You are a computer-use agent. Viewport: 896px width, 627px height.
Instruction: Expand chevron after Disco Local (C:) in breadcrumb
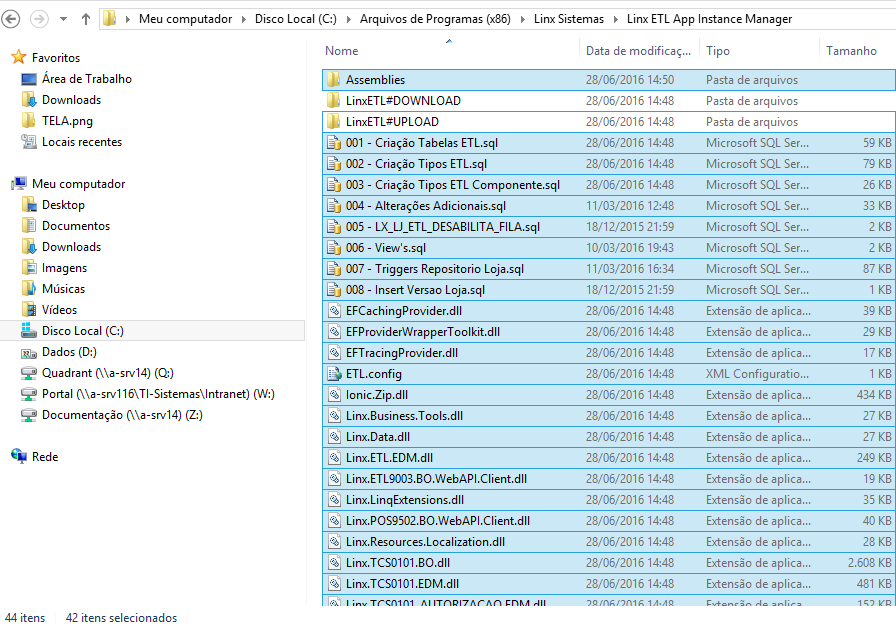pos(349,19)
